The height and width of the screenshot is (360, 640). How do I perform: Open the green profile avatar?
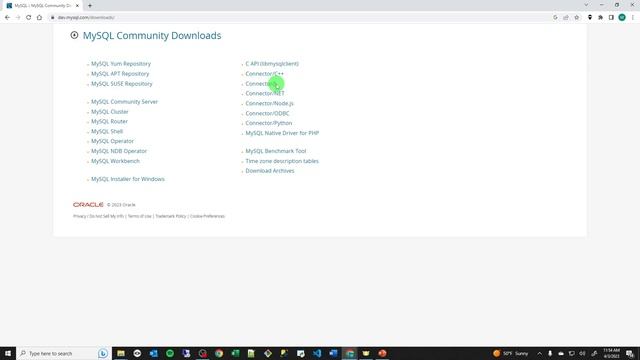coord(622,18)
